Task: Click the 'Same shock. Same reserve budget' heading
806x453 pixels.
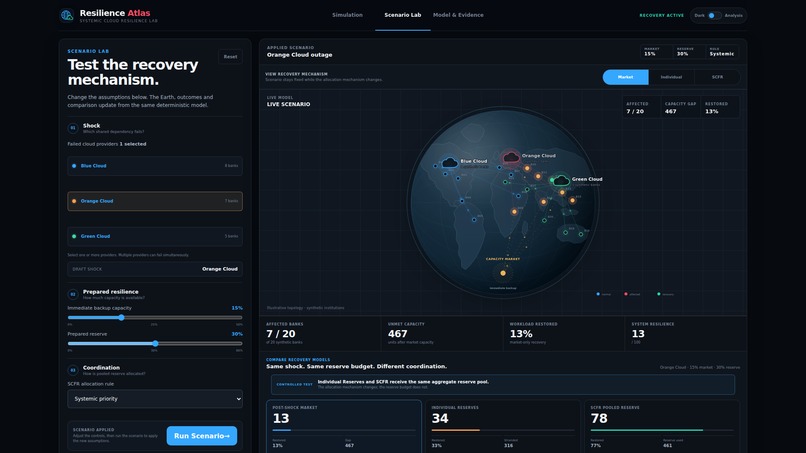Action: coord(356,367)
